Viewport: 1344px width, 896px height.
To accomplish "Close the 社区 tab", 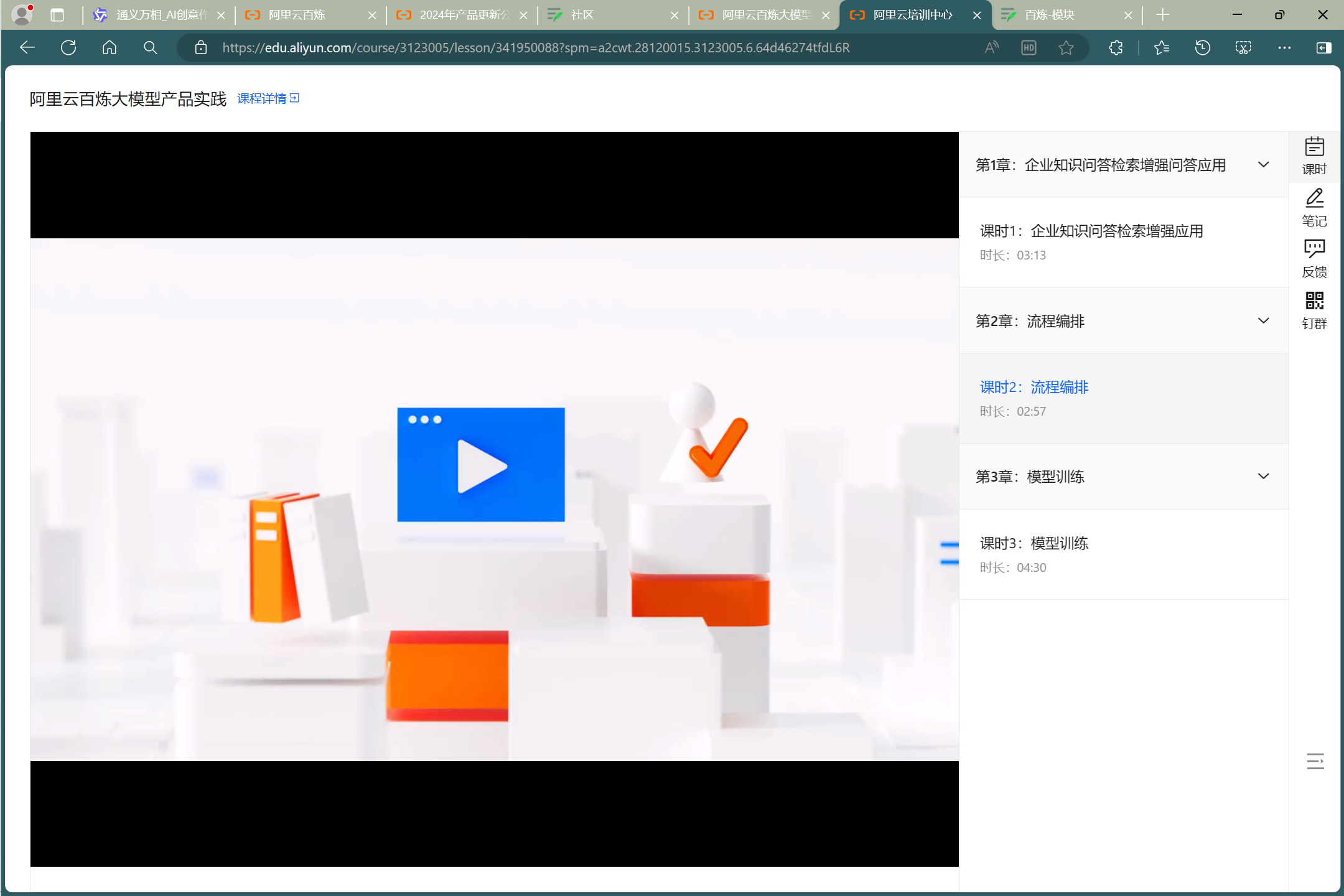I will (674, 15).
